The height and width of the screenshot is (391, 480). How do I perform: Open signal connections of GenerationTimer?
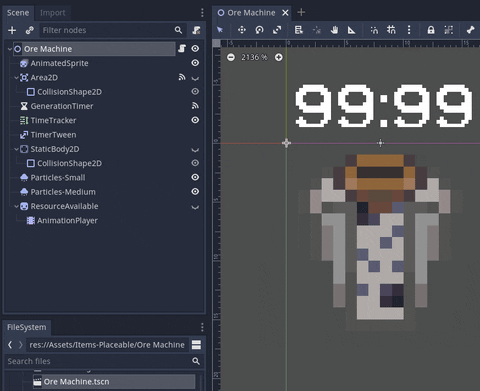point(195,106)
